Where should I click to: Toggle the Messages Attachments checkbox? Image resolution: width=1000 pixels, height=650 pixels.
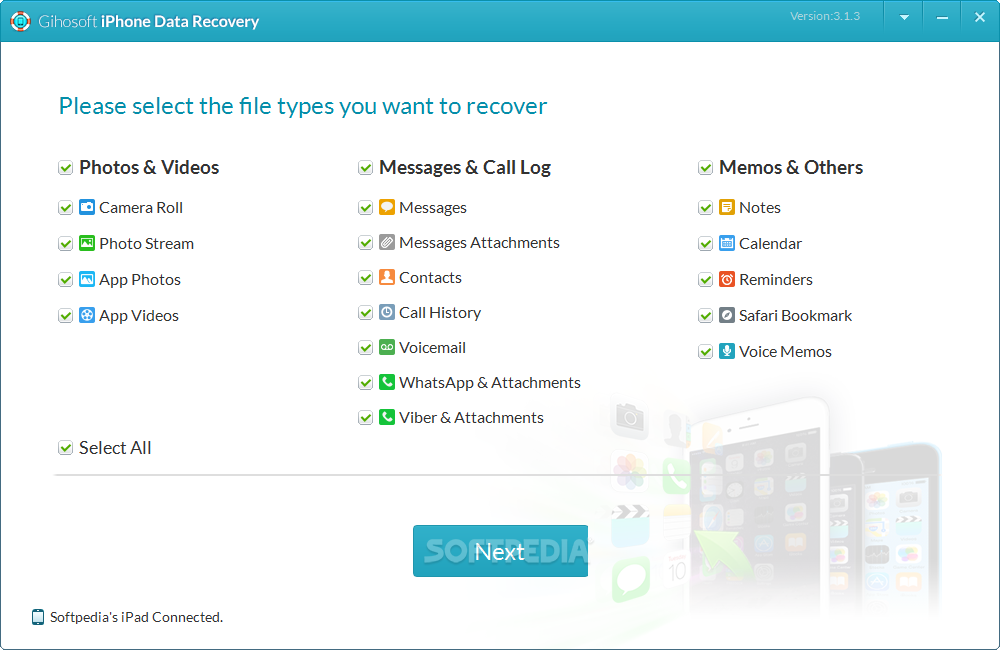click(x=365, y=243)
